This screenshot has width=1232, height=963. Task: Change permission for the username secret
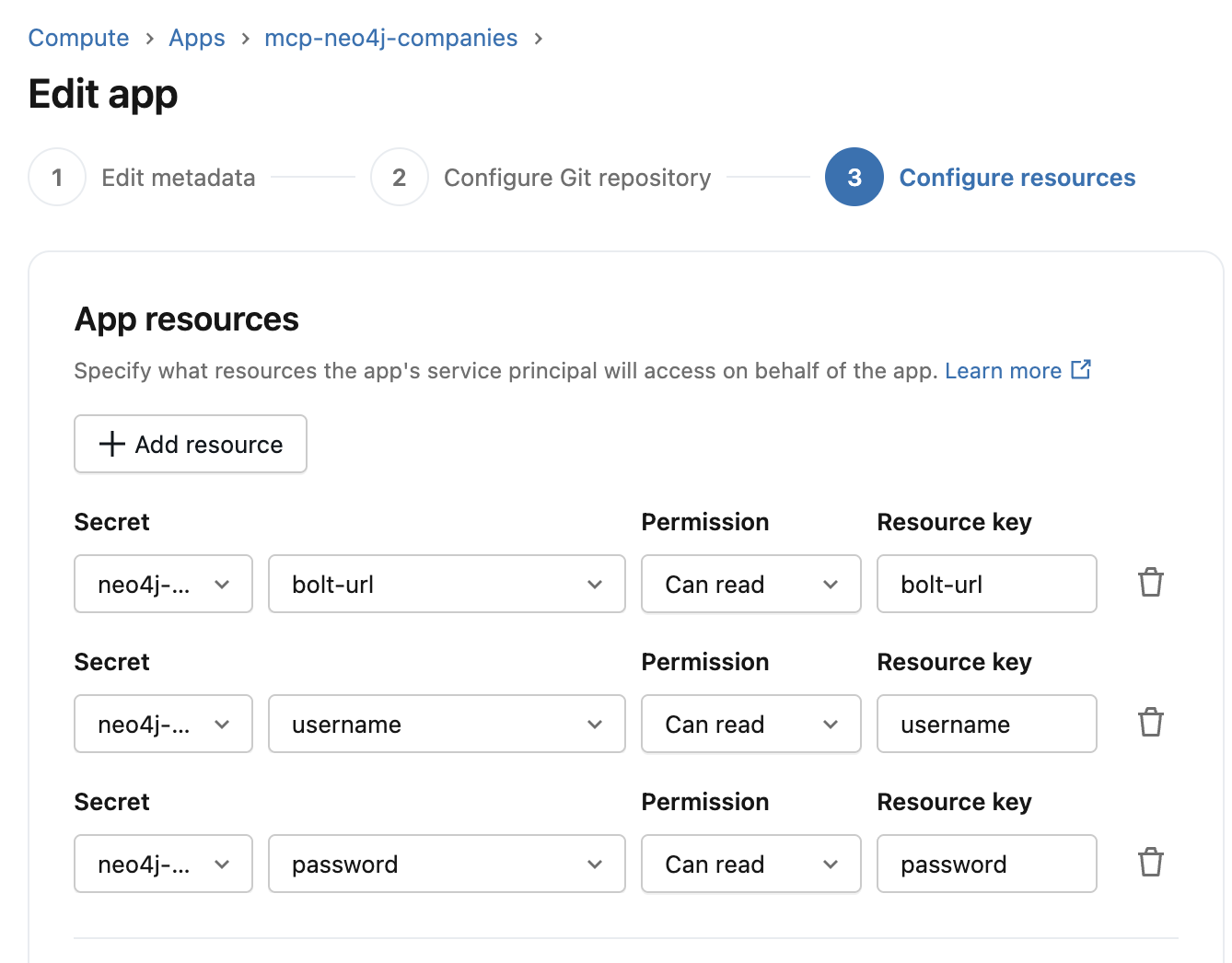point(750,724)
